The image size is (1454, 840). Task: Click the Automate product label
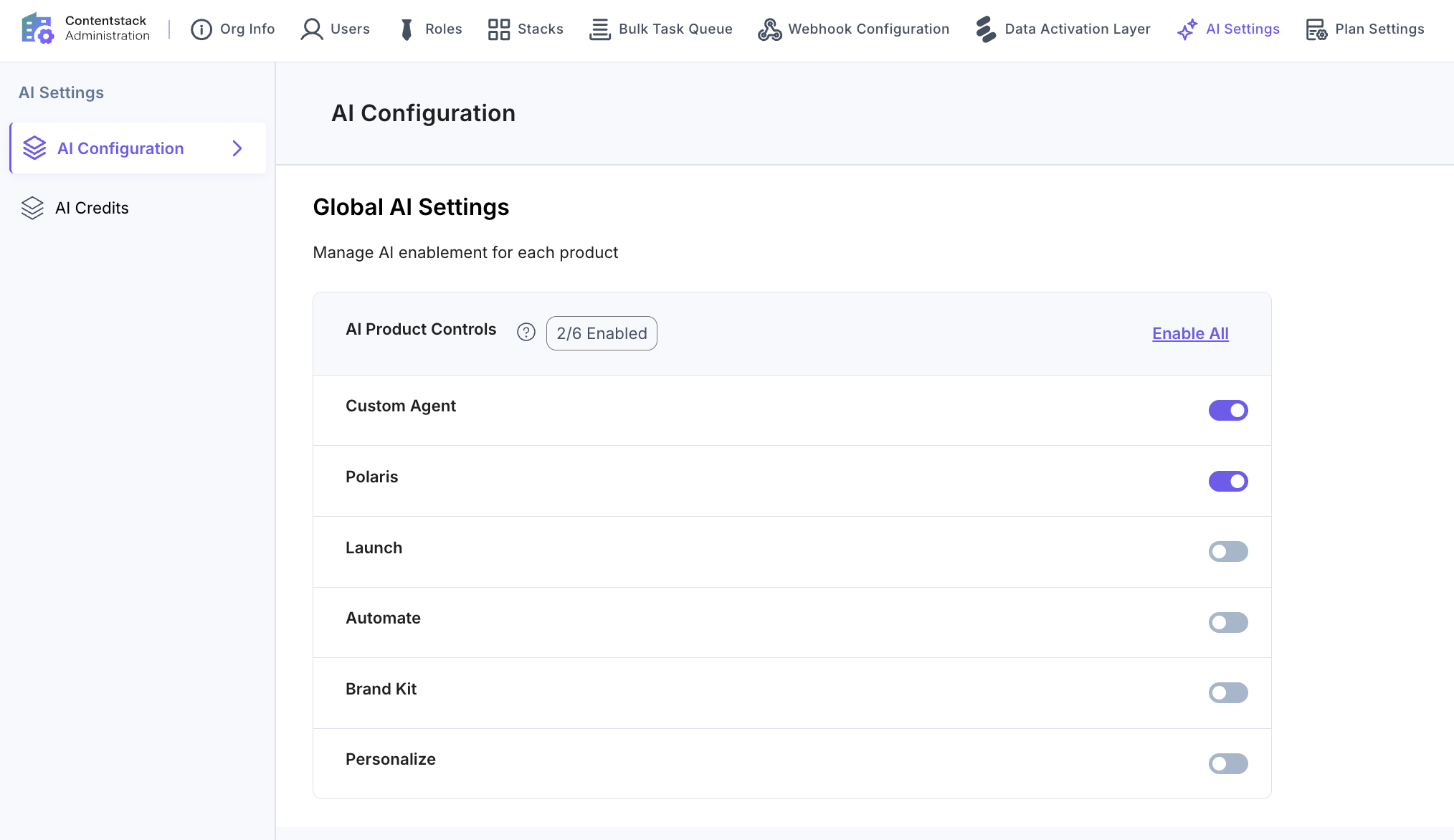(x=383, y=618)
